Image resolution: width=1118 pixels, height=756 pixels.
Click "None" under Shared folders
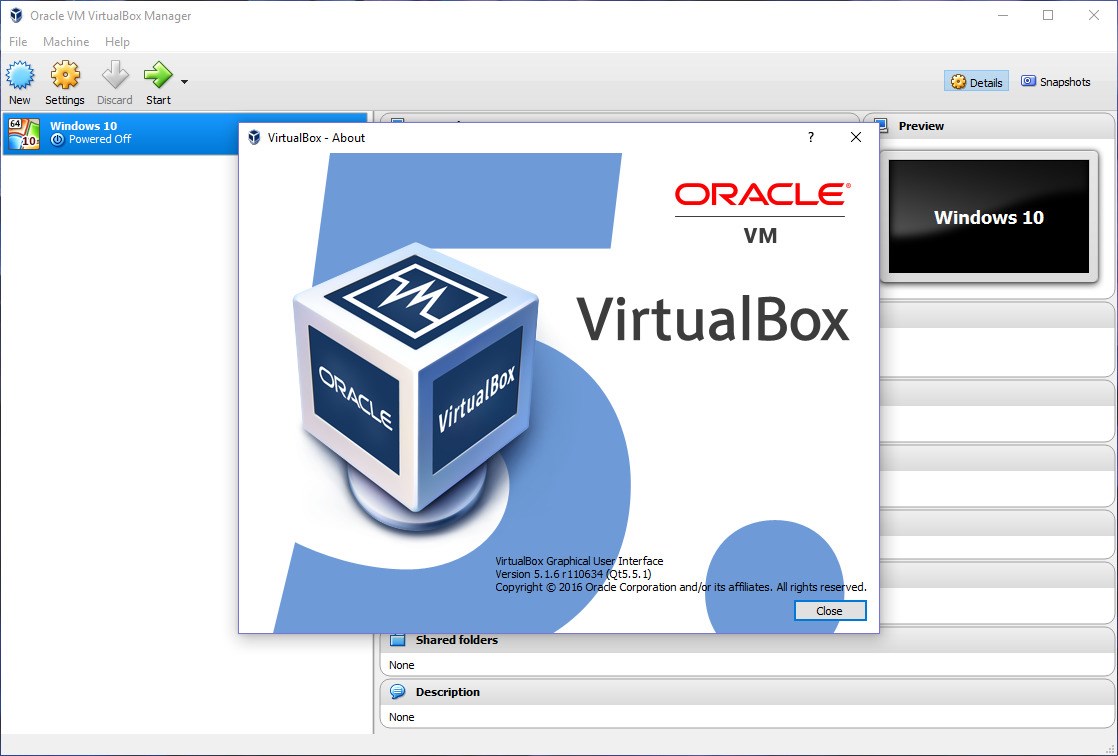coord(401,665)
